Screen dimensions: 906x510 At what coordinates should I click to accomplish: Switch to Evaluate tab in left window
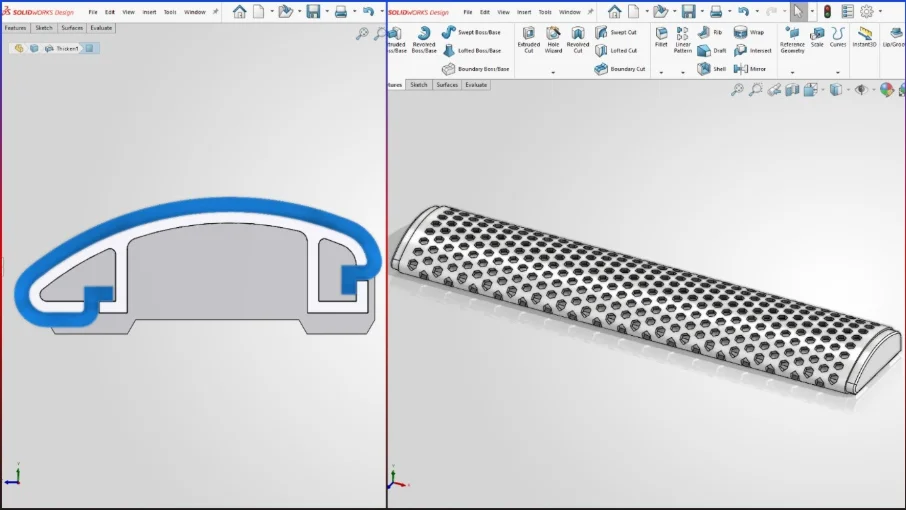point(101,28)
